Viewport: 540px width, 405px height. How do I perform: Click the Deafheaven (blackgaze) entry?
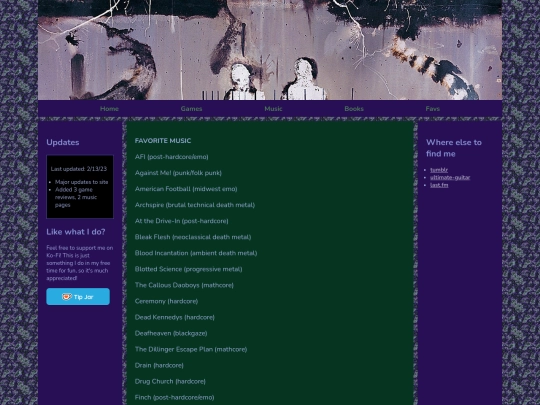click(171, 333)
